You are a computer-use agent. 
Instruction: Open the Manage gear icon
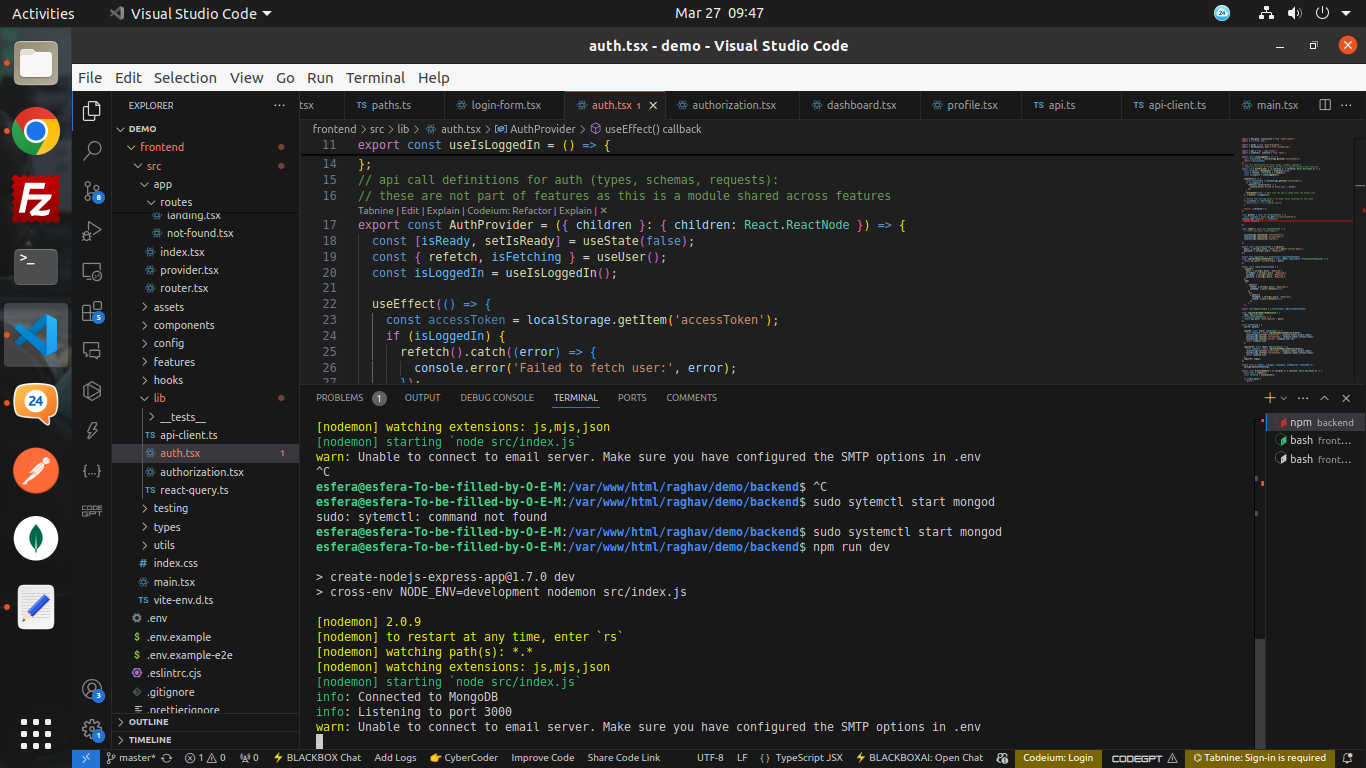click(92, 729)
